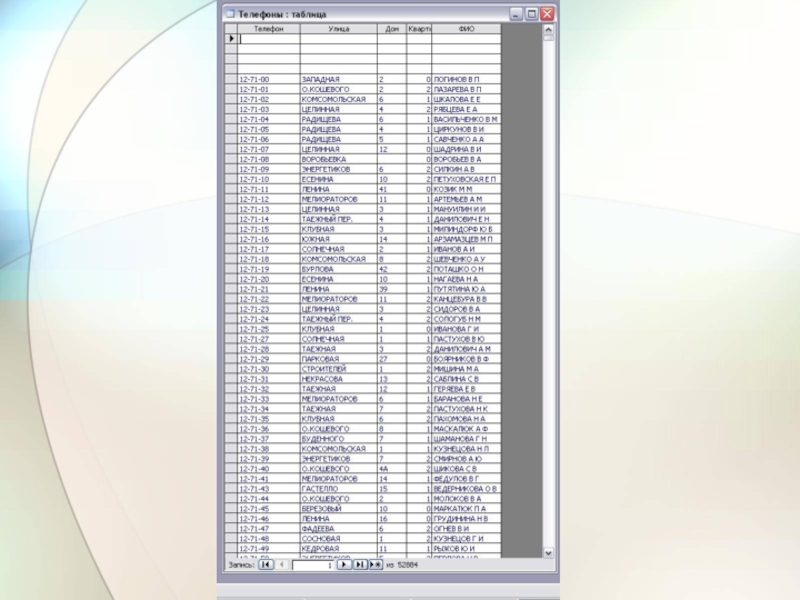Minimize the Телефоны table window
800x600 pixels.
click(x=516, y=14)
